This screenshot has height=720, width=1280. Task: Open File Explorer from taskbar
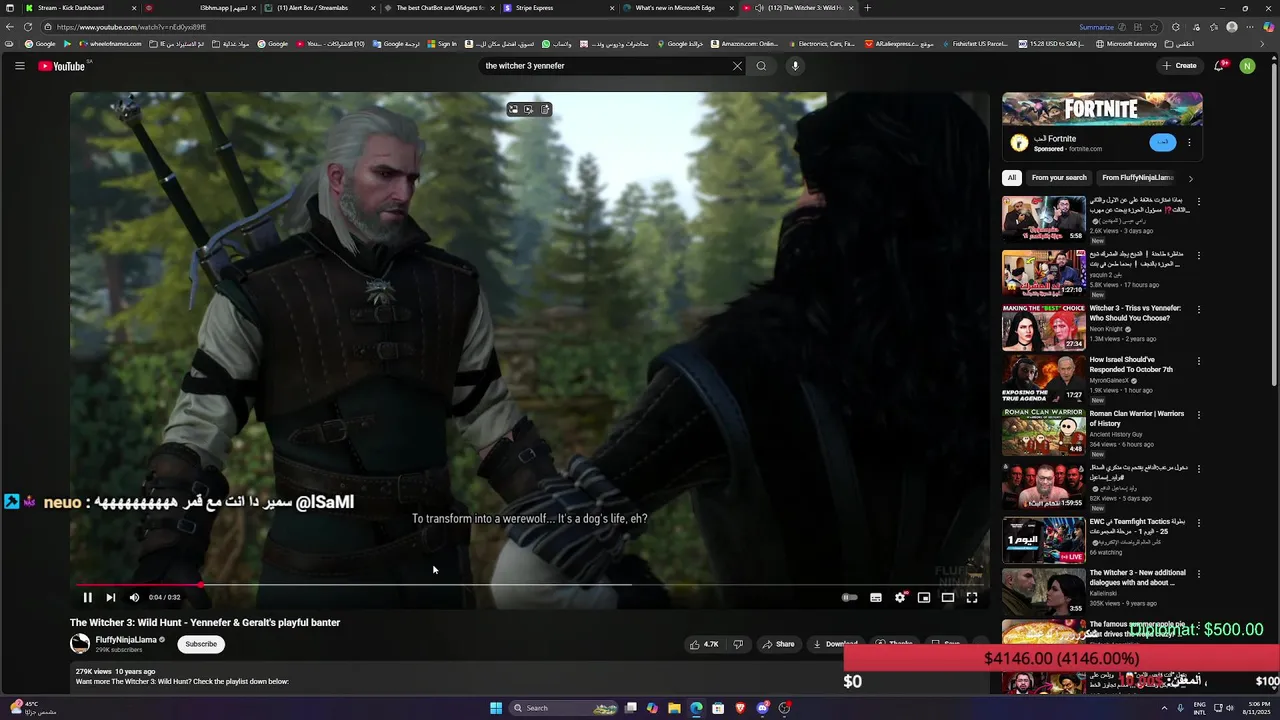pos(674,708)
